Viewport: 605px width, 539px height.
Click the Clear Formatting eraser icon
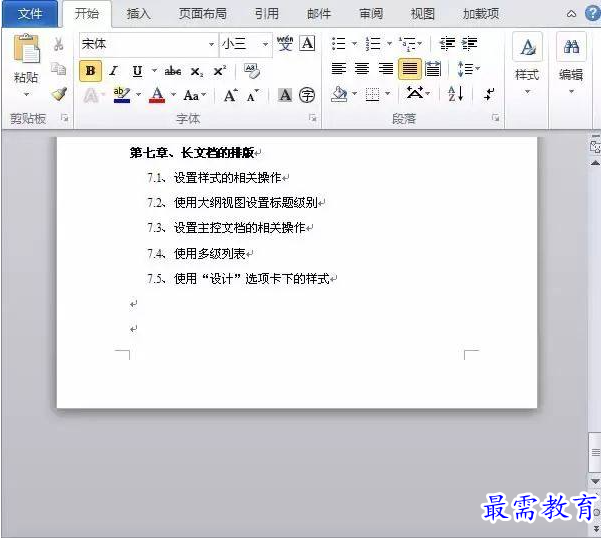click(252, 71)
